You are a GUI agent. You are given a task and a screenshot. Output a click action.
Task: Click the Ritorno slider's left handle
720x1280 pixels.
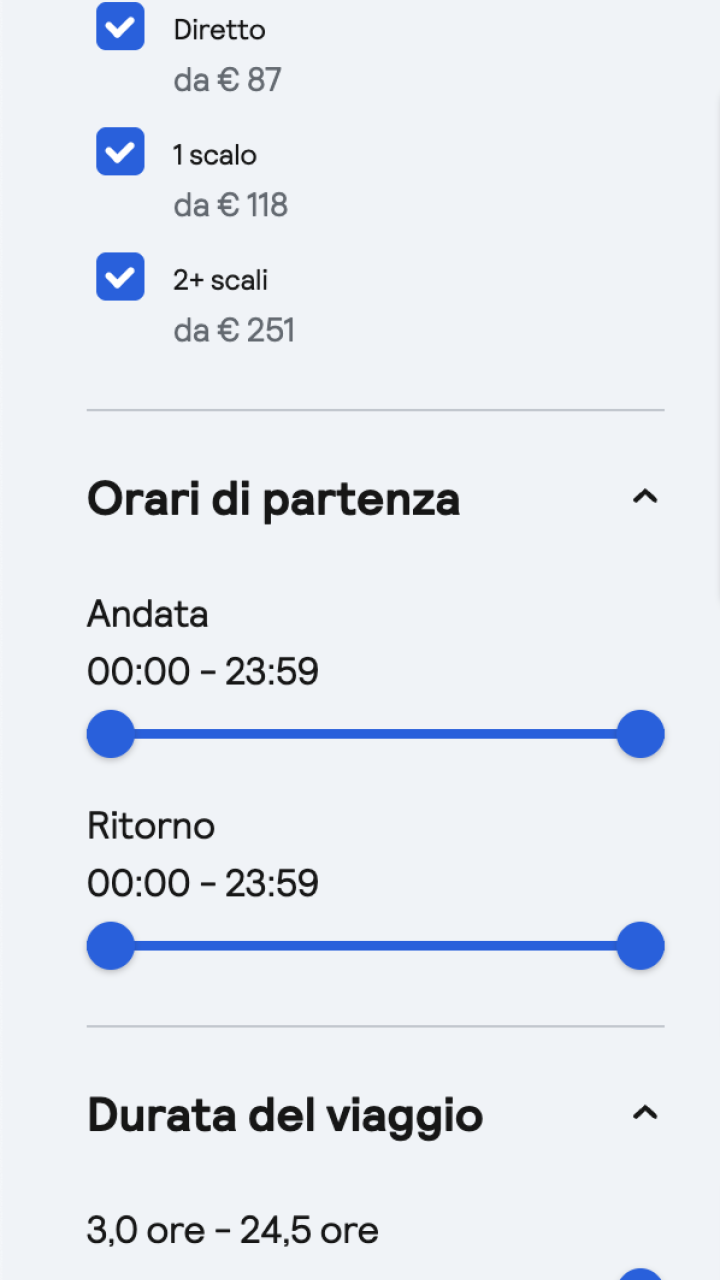tap(111, 946)
